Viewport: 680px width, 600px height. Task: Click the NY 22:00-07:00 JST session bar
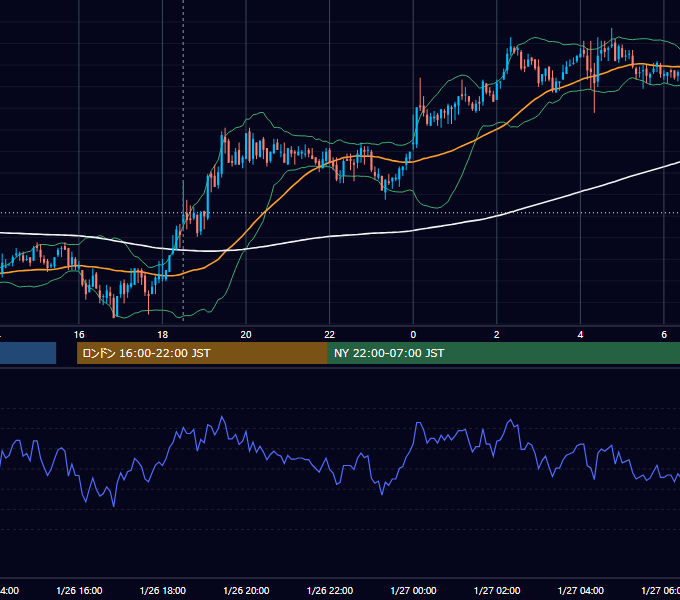click(x=504, y=353)
